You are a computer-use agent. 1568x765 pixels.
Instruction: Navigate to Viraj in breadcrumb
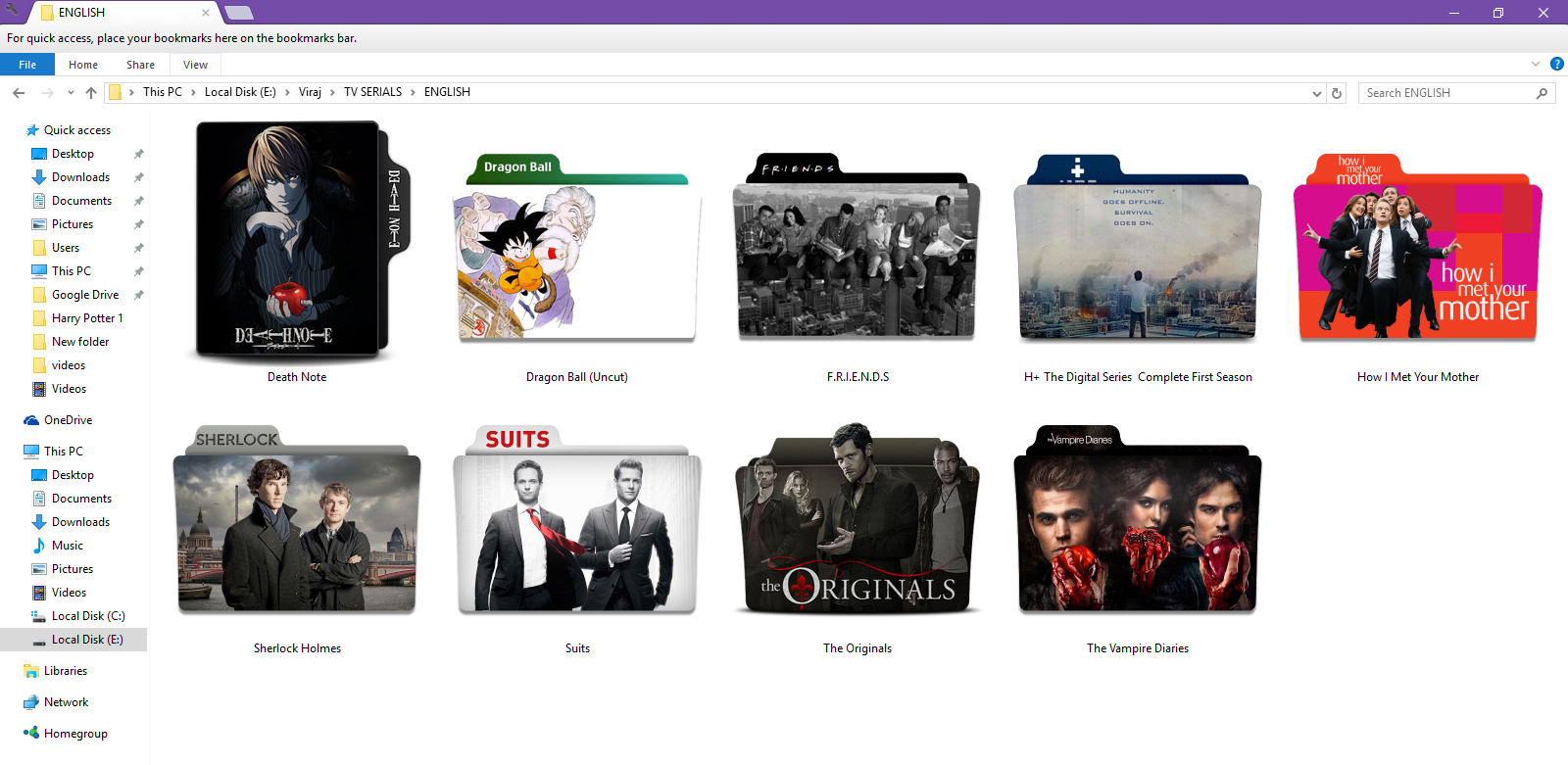tap(310, 92)
